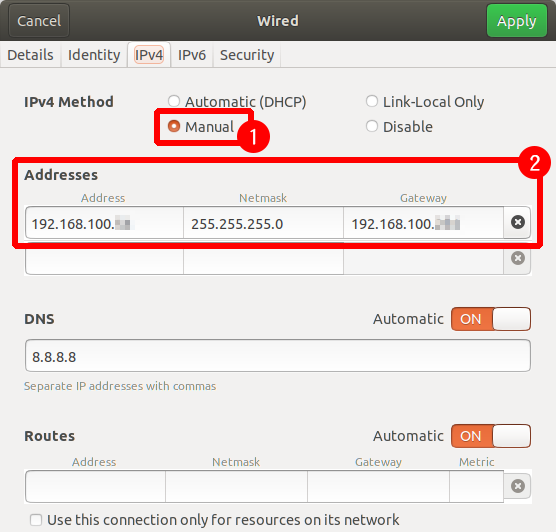Click the Routes Netmask field

tap(236, 486)
